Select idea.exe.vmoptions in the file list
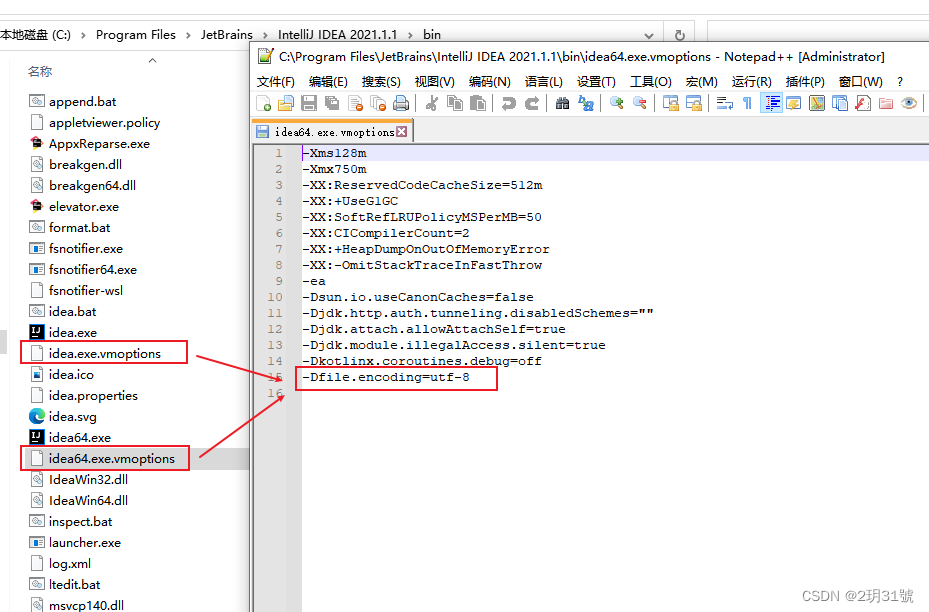The height and width of the screenshot is (612, 929). [x=104, y=354]
